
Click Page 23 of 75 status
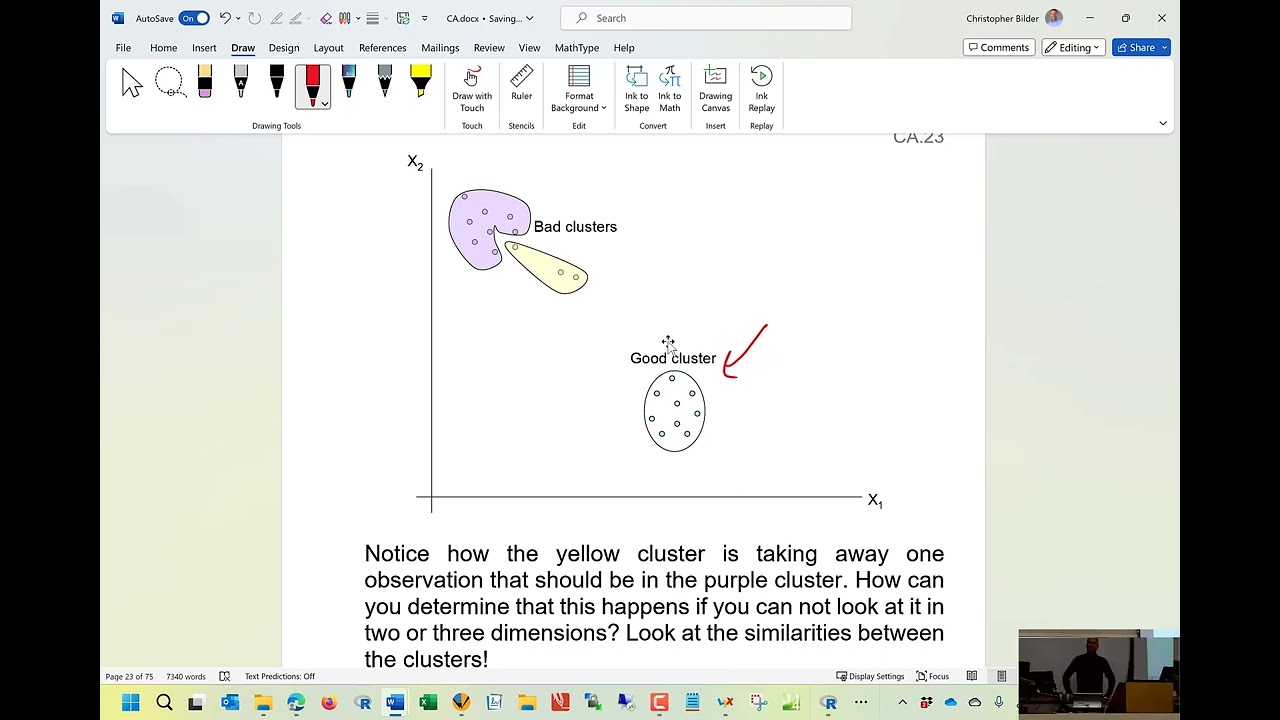(129, 676)
